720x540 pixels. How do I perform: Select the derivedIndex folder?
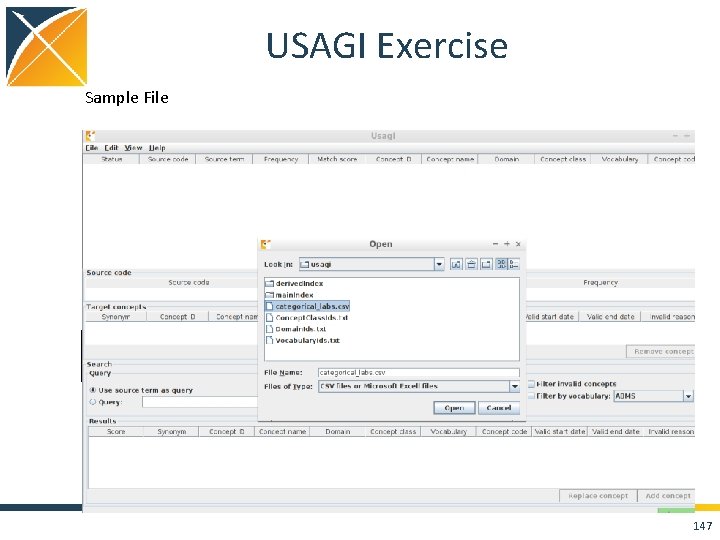pyautogui.click(x=294, y=284)
